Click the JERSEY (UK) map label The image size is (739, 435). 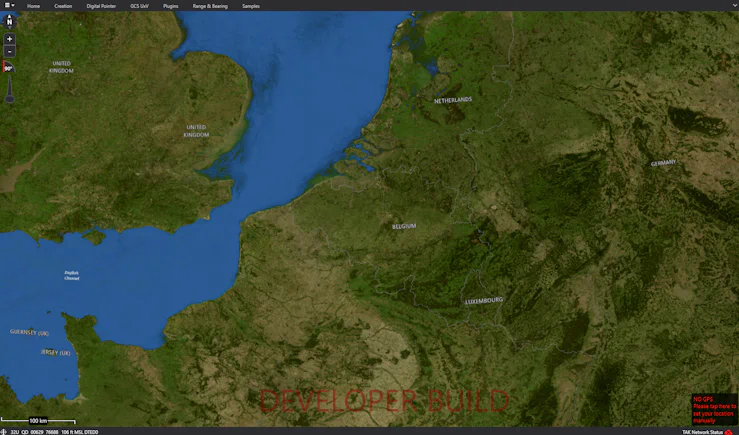tap(56, 353)
